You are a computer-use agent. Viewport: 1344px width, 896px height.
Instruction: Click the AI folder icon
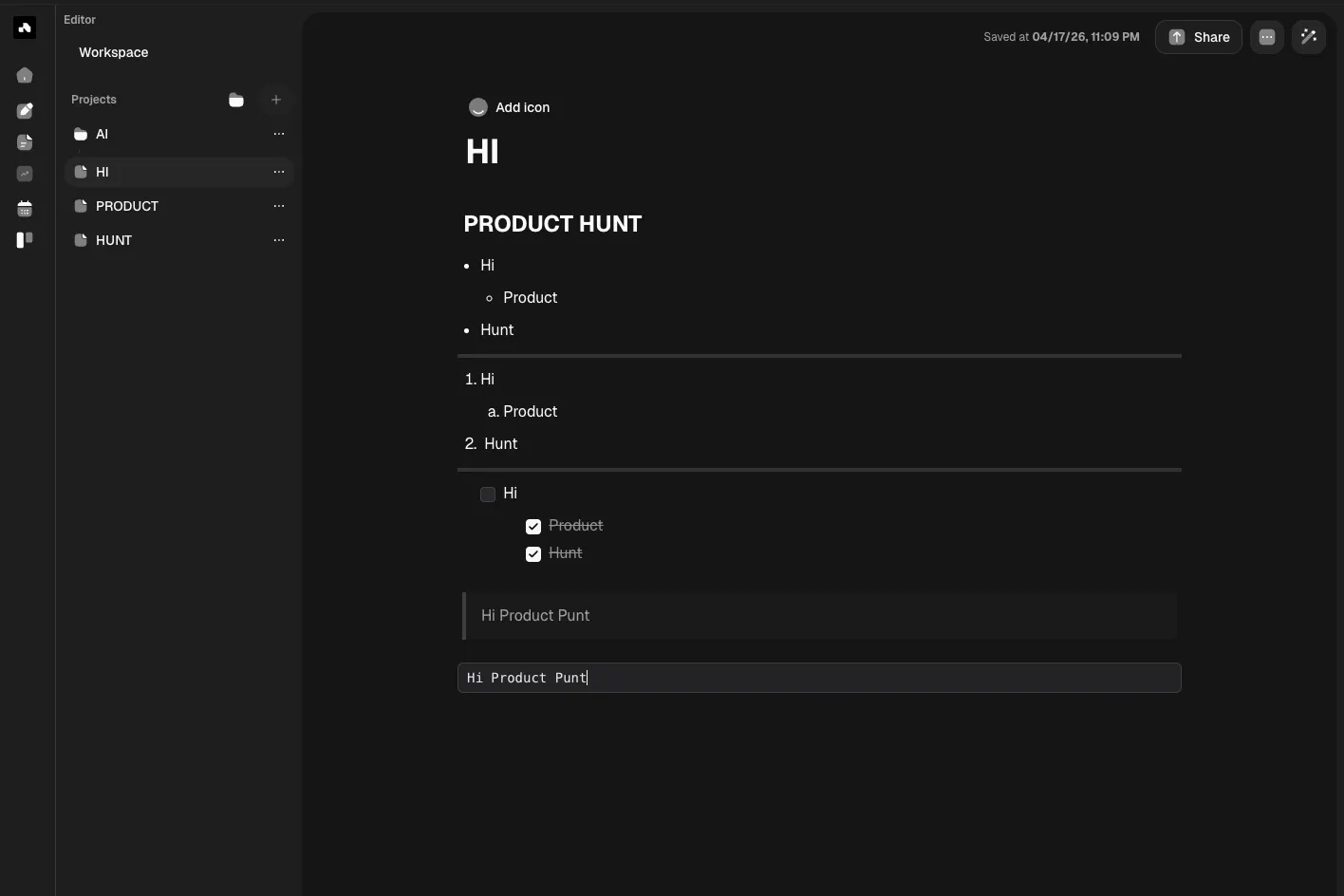tap(81, 134)
